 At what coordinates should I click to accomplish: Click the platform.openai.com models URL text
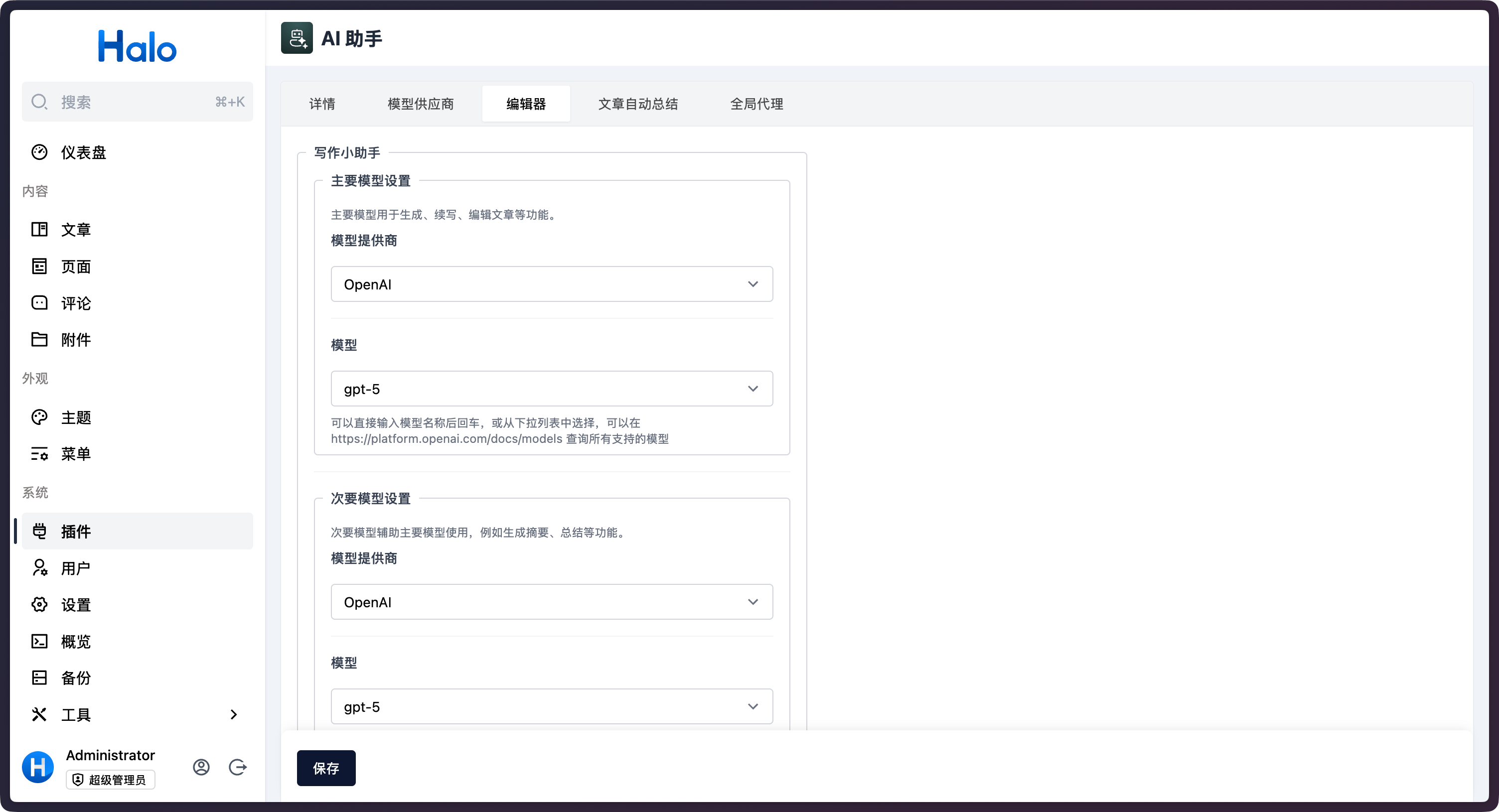(x=447, y=438)
